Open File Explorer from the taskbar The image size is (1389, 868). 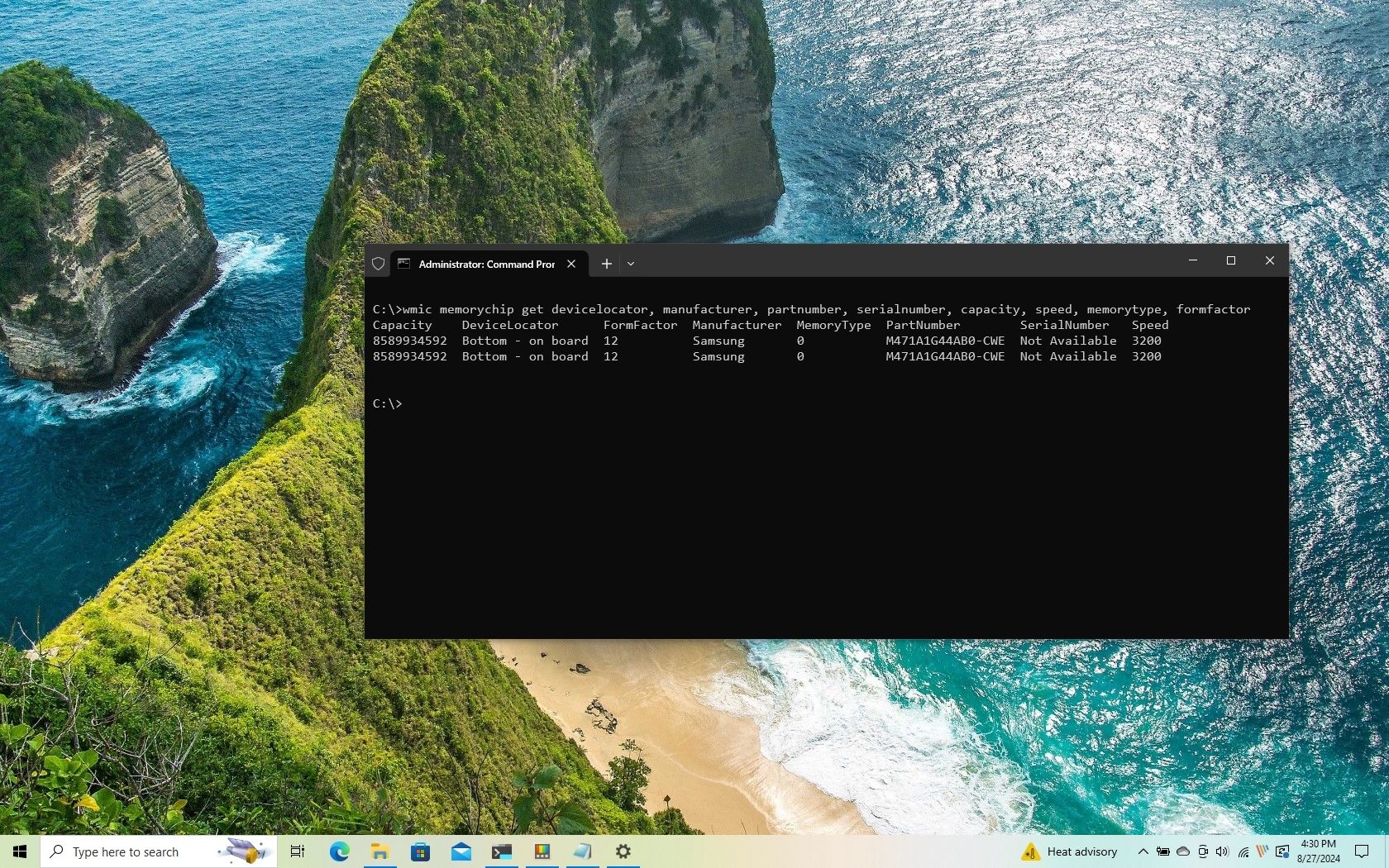[379, 851]
